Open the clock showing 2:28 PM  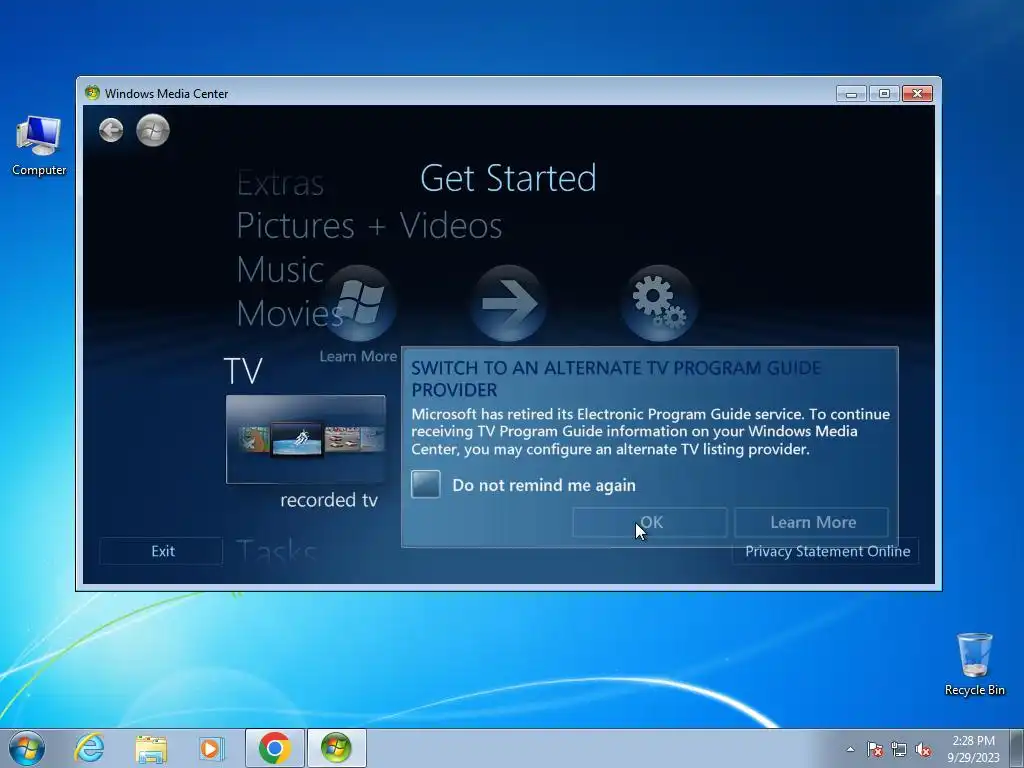tap(973, 749)
